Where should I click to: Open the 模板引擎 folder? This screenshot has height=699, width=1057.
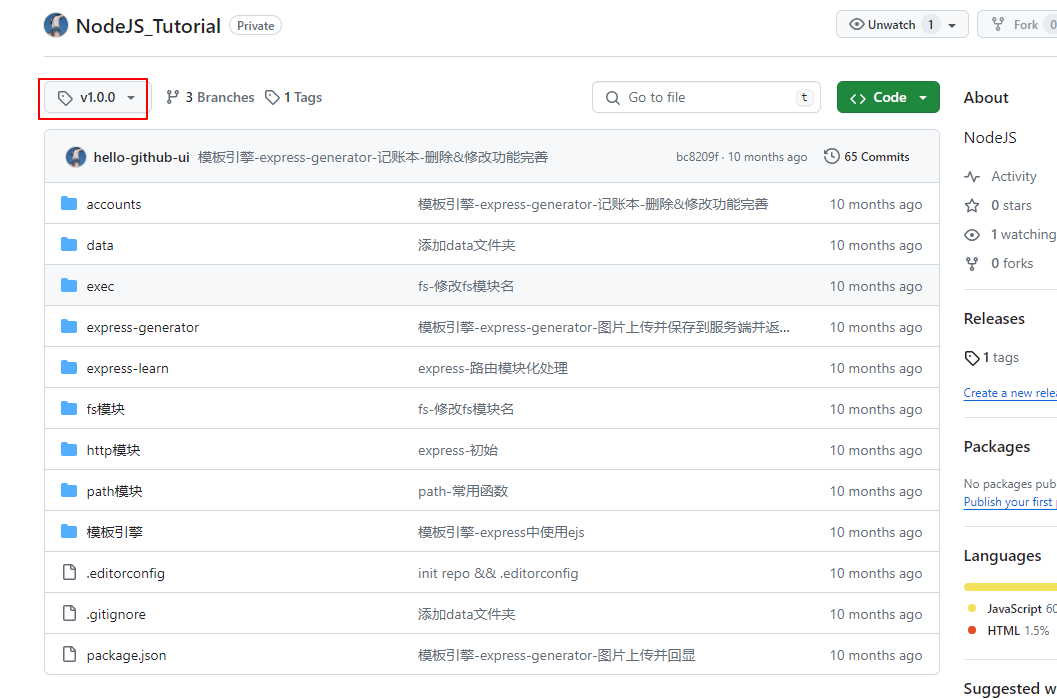115,533
